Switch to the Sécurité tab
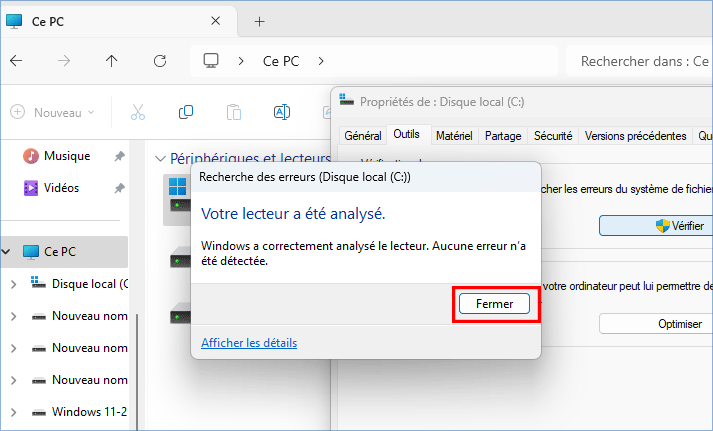The image size is (713, 431). [x=553, y=135]
